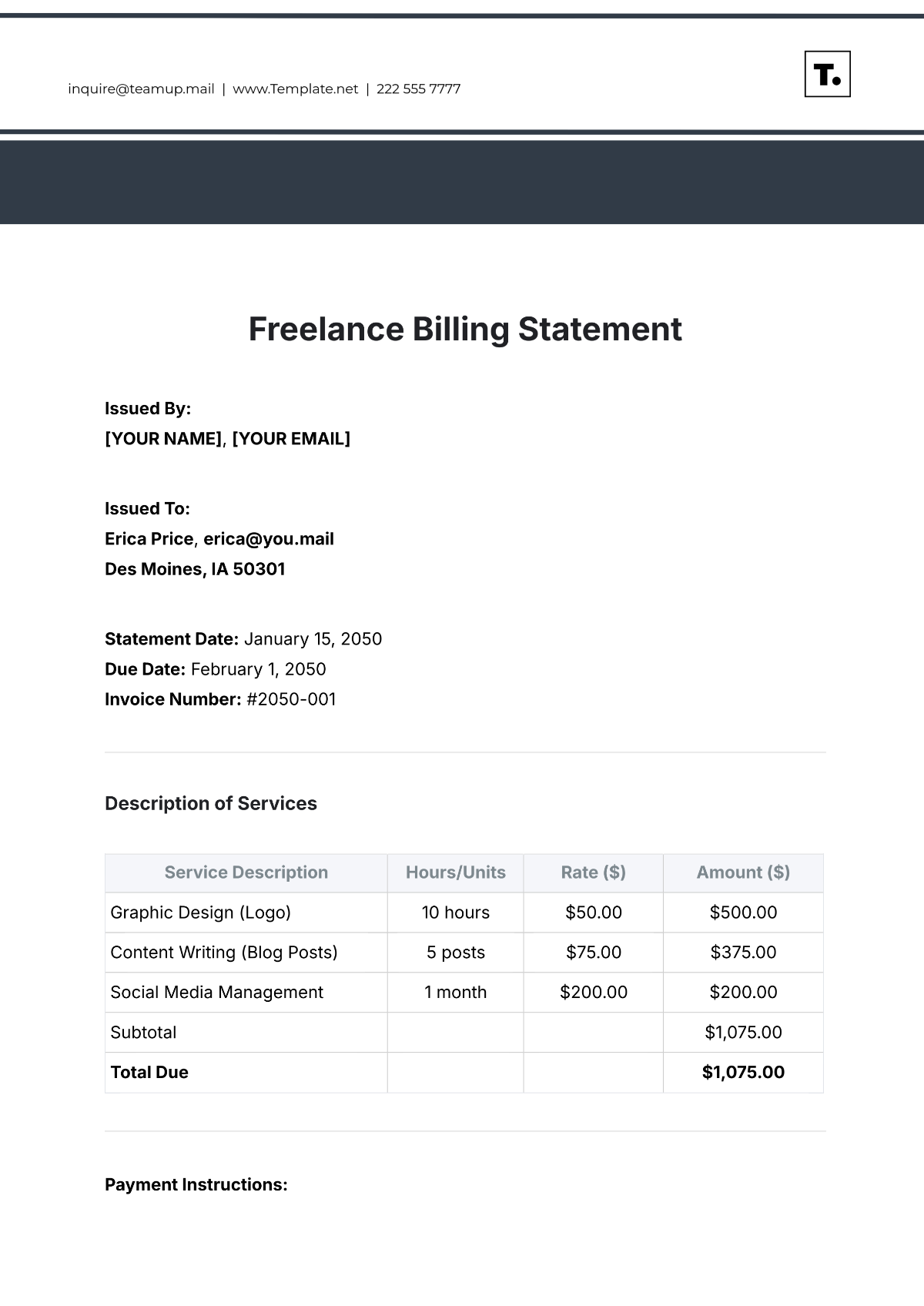Click the Erica Price recipient name

149,539
